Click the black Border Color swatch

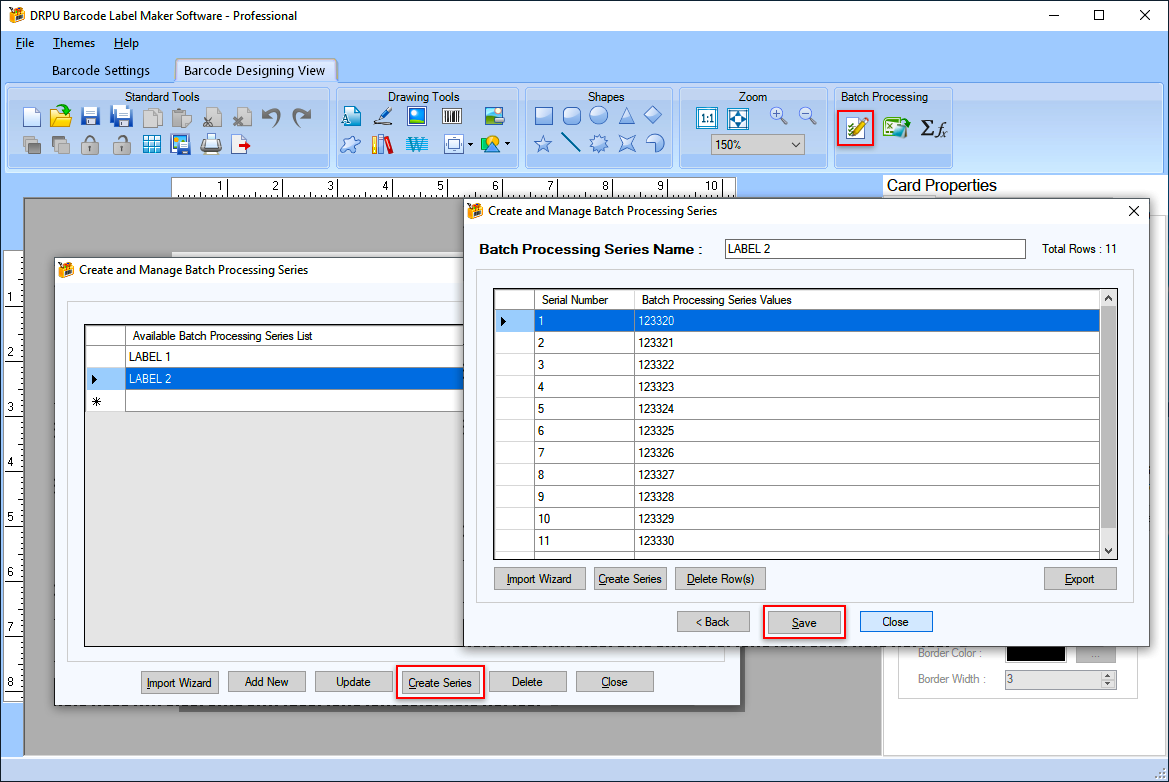pos(1036,653)
